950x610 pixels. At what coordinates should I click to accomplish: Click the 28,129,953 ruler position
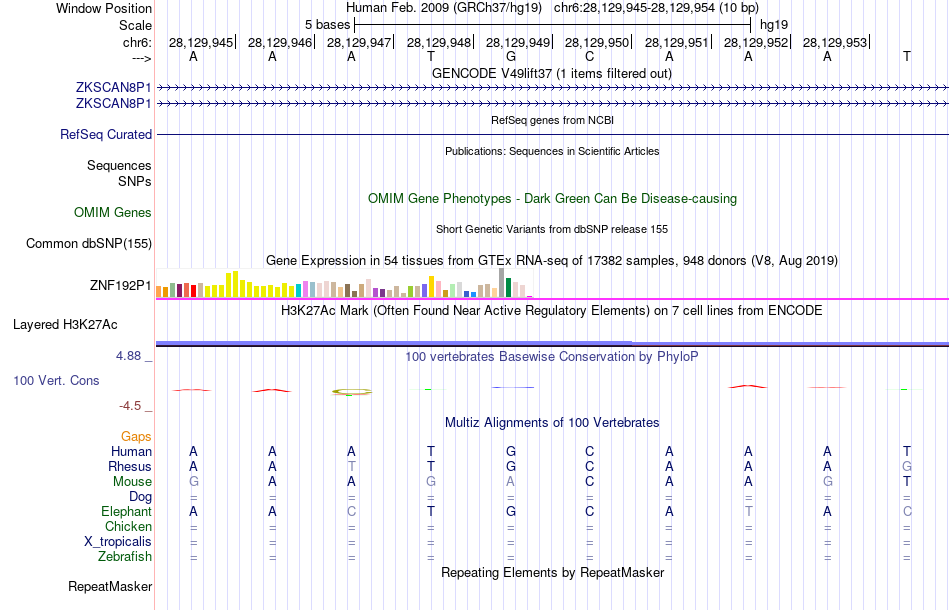coord(835,42)
